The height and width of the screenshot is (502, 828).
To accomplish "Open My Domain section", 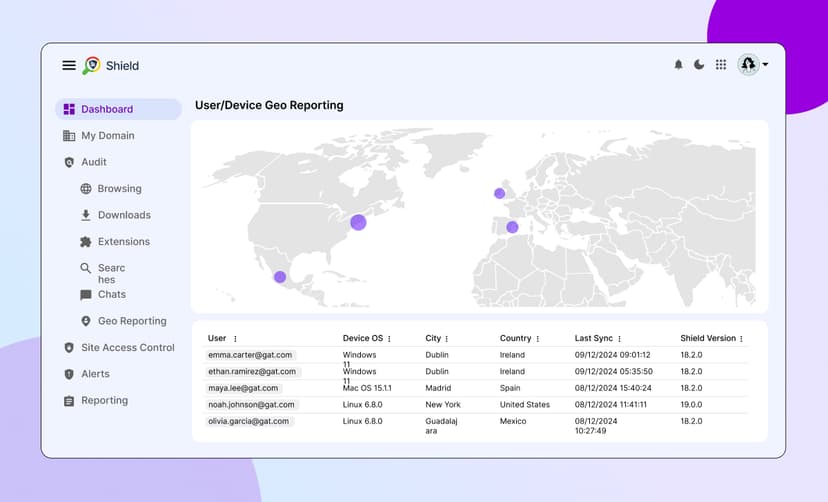I will [x=108, y=136].
